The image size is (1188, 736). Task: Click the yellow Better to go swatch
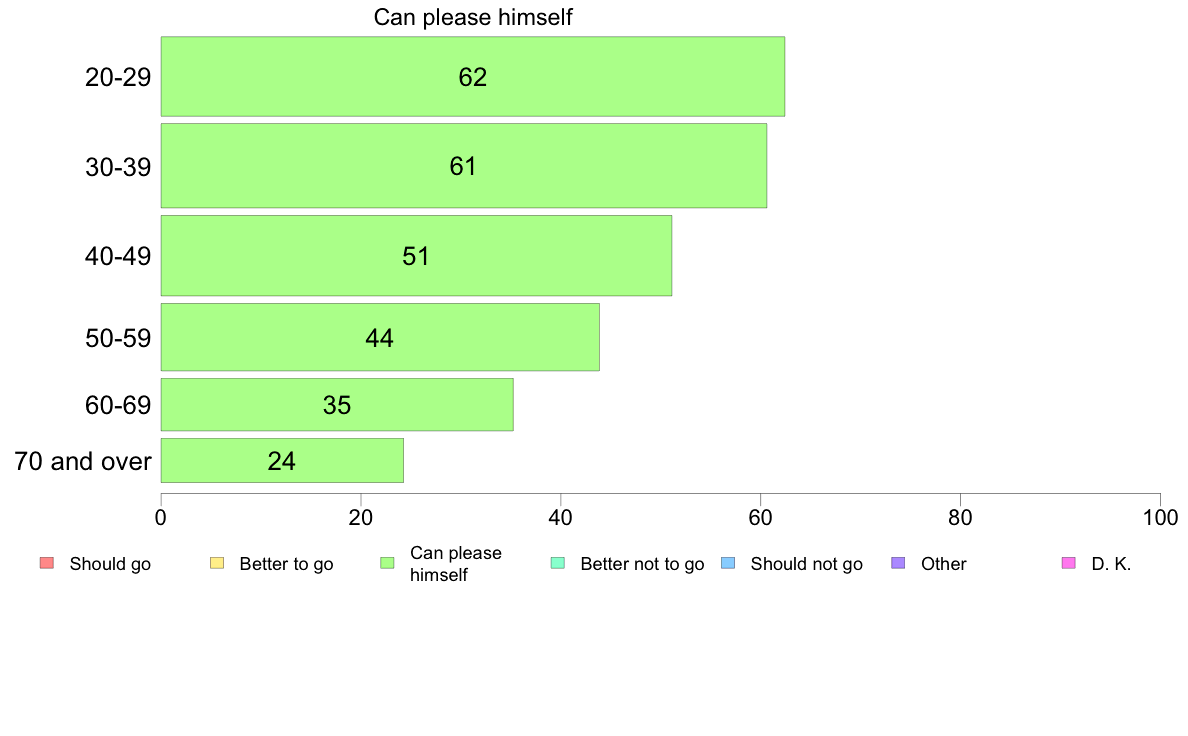click(217, 563)
